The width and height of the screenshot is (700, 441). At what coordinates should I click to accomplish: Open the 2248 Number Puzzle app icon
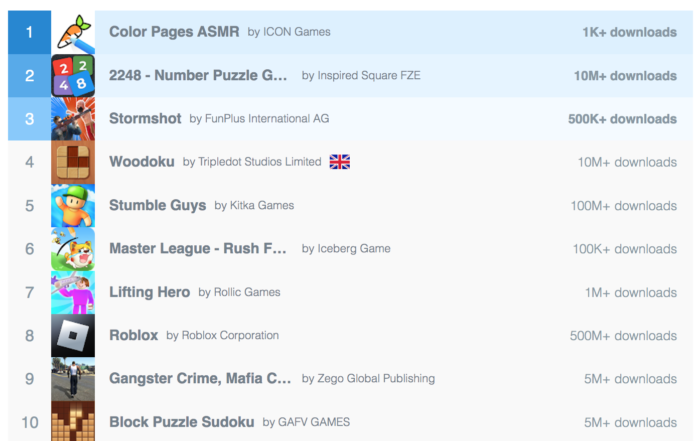[x=73, y=76]
